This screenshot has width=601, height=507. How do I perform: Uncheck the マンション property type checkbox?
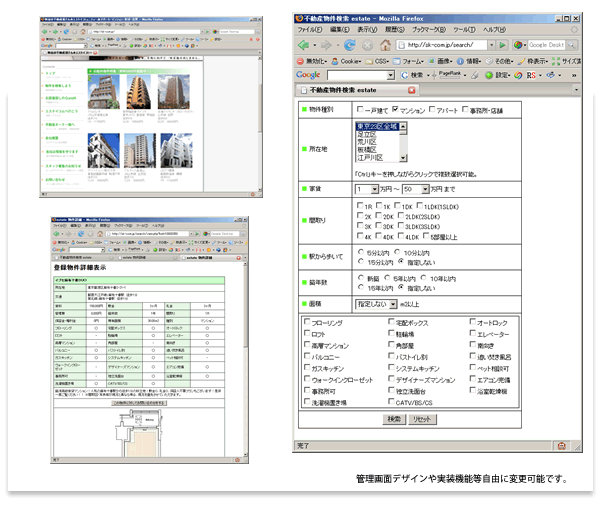396,109
